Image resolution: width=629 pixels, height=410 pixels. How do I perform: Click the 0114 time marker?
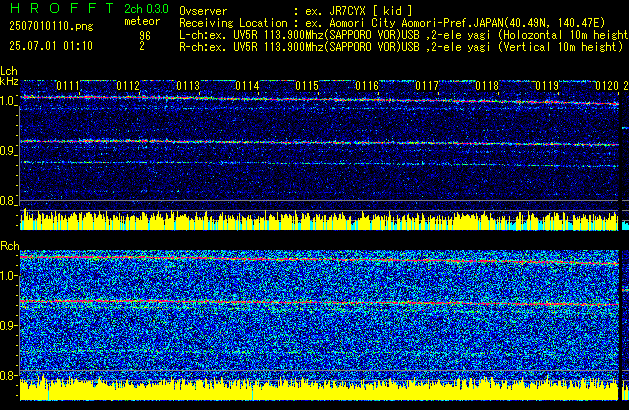[247, 86]
